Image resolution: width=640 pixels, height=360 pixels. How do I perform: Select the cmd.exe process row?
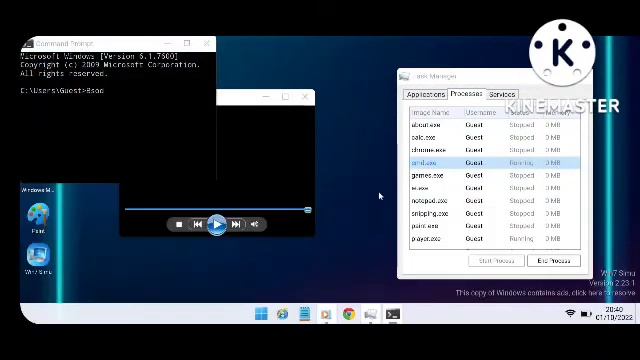pyautogui.click(x=495, y=163)
